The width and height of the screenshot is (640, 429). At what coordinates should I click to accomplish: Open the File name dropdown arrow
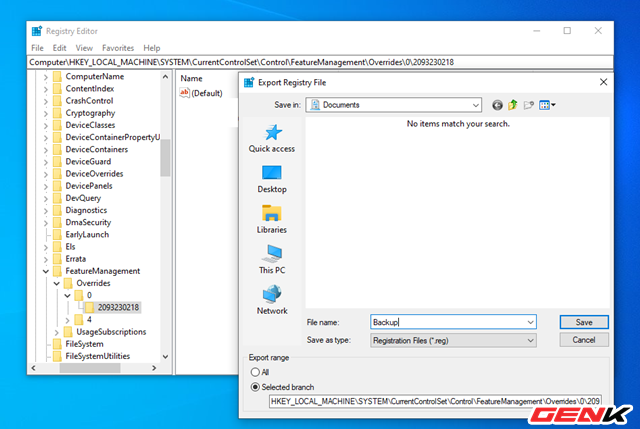[530, 322]
